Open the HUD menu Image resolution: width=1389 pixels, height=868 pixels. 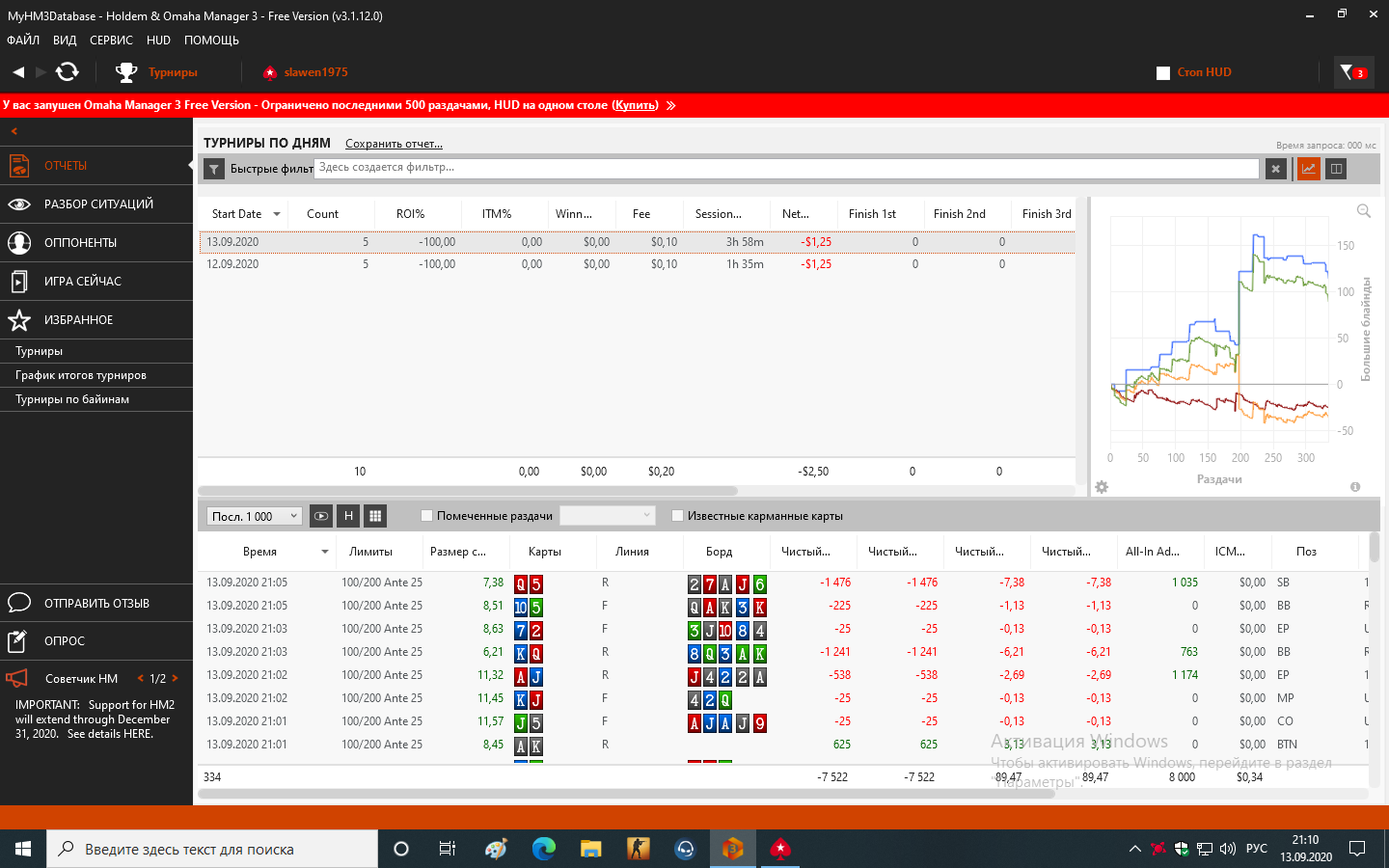[158, 41]
